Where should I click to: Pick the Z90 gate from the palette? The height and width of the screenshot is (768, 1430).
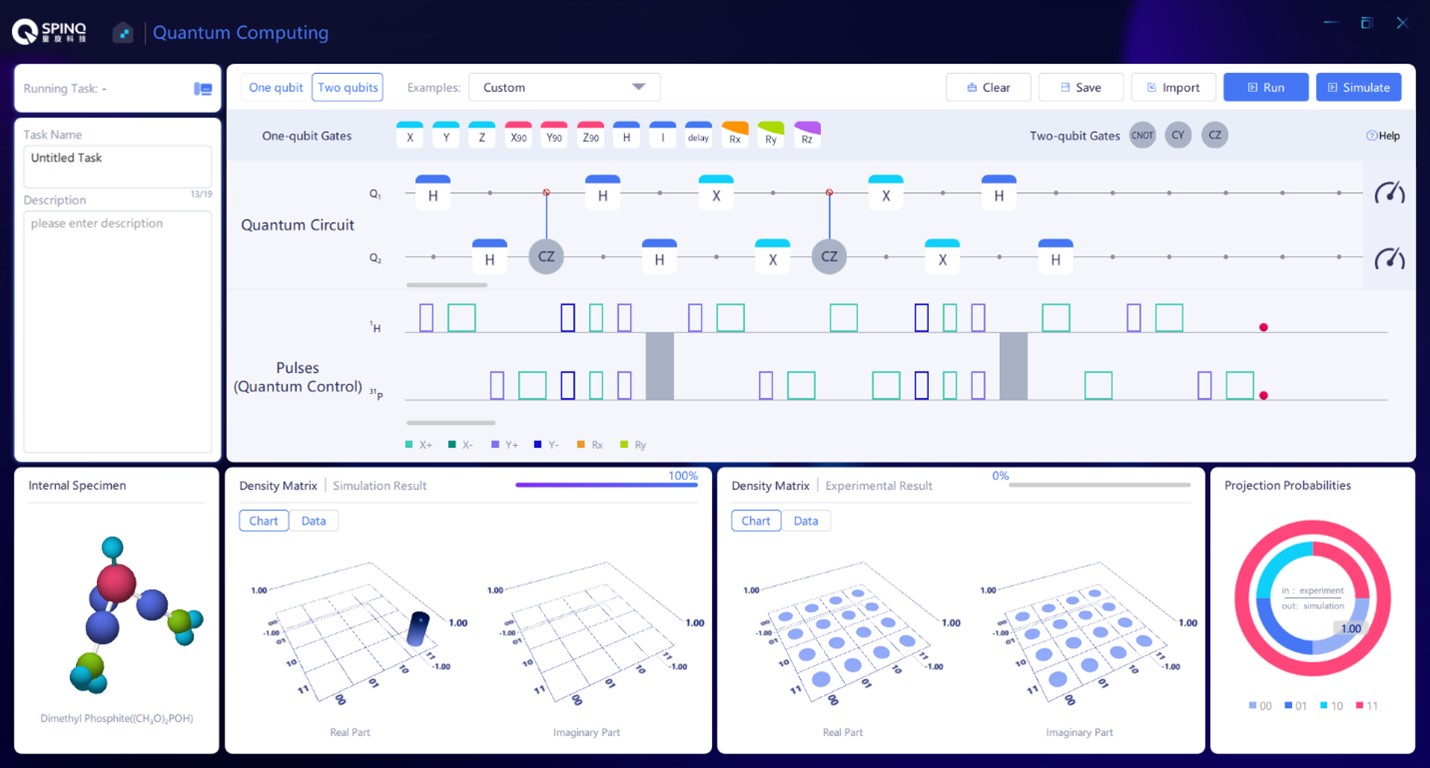coord(590,135)
